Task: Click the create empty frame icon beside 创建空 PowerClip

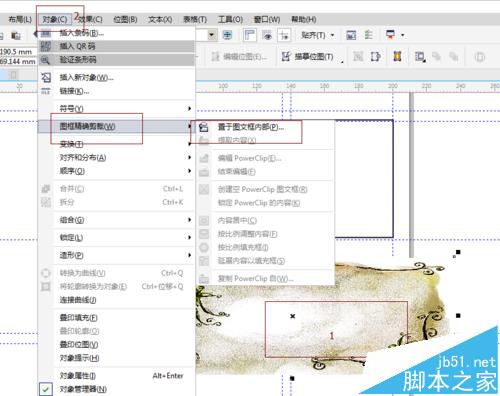Action: pos(204,189)
